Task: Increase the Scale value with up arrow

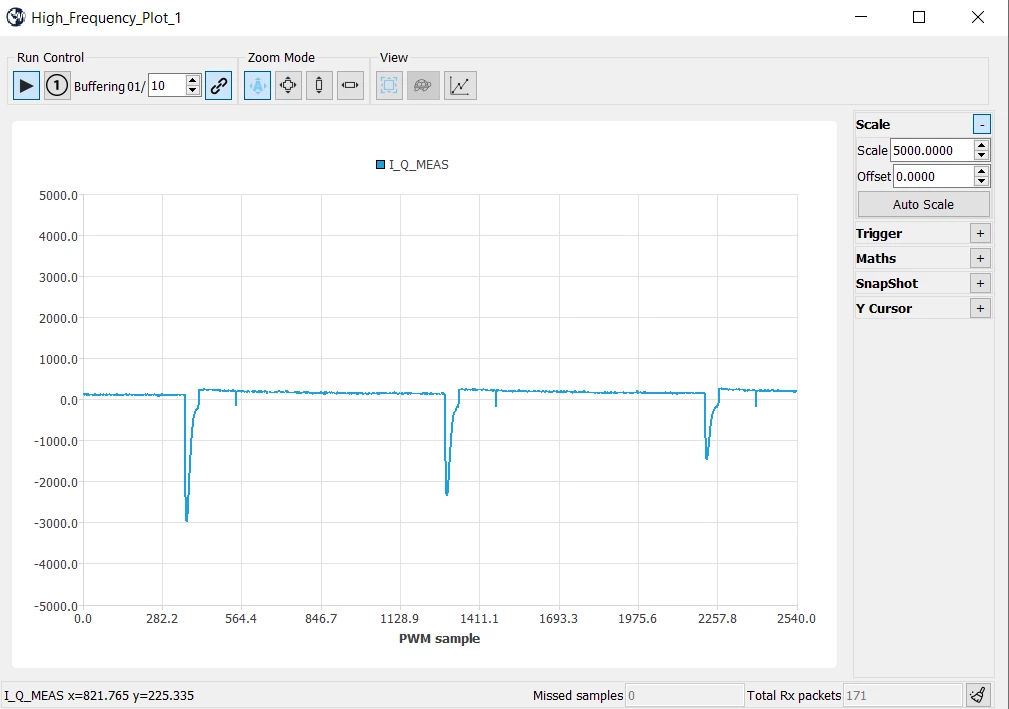Action: click(981, 145)
